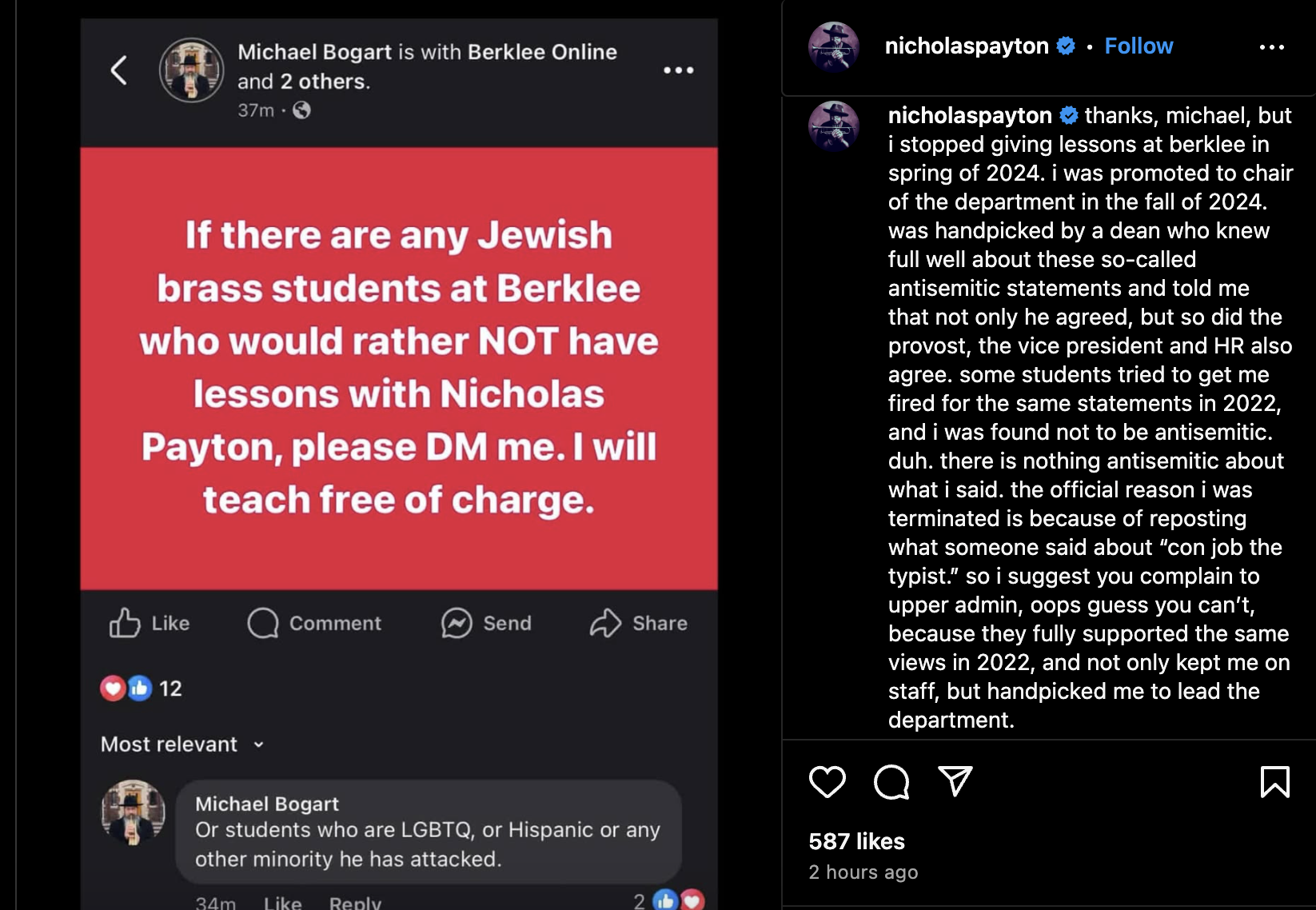This screenshot has height=910, width=1316.
Task: Click Michael Bogart comment avatar
Action: [x=134, y=812]
